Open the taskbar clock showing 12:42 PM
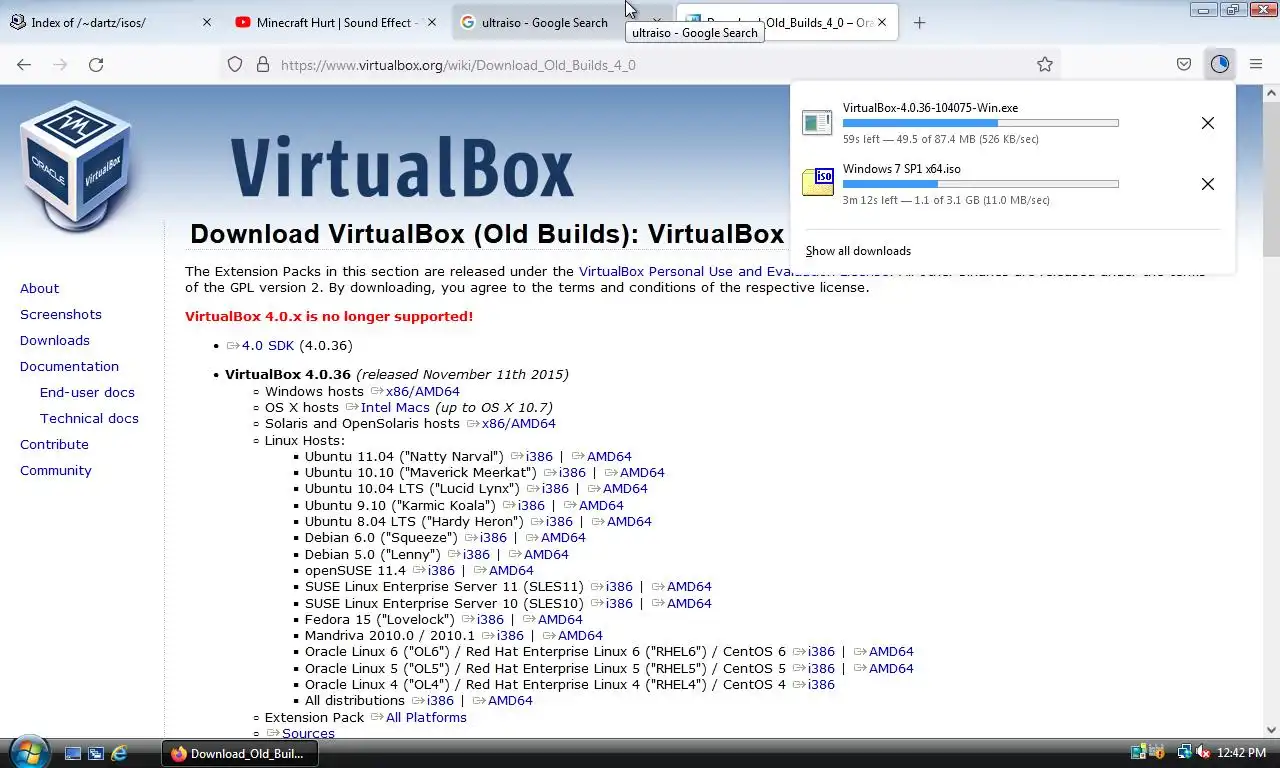The height and width of the screenshot is (768, 1280). click(x=1242, y=752)
